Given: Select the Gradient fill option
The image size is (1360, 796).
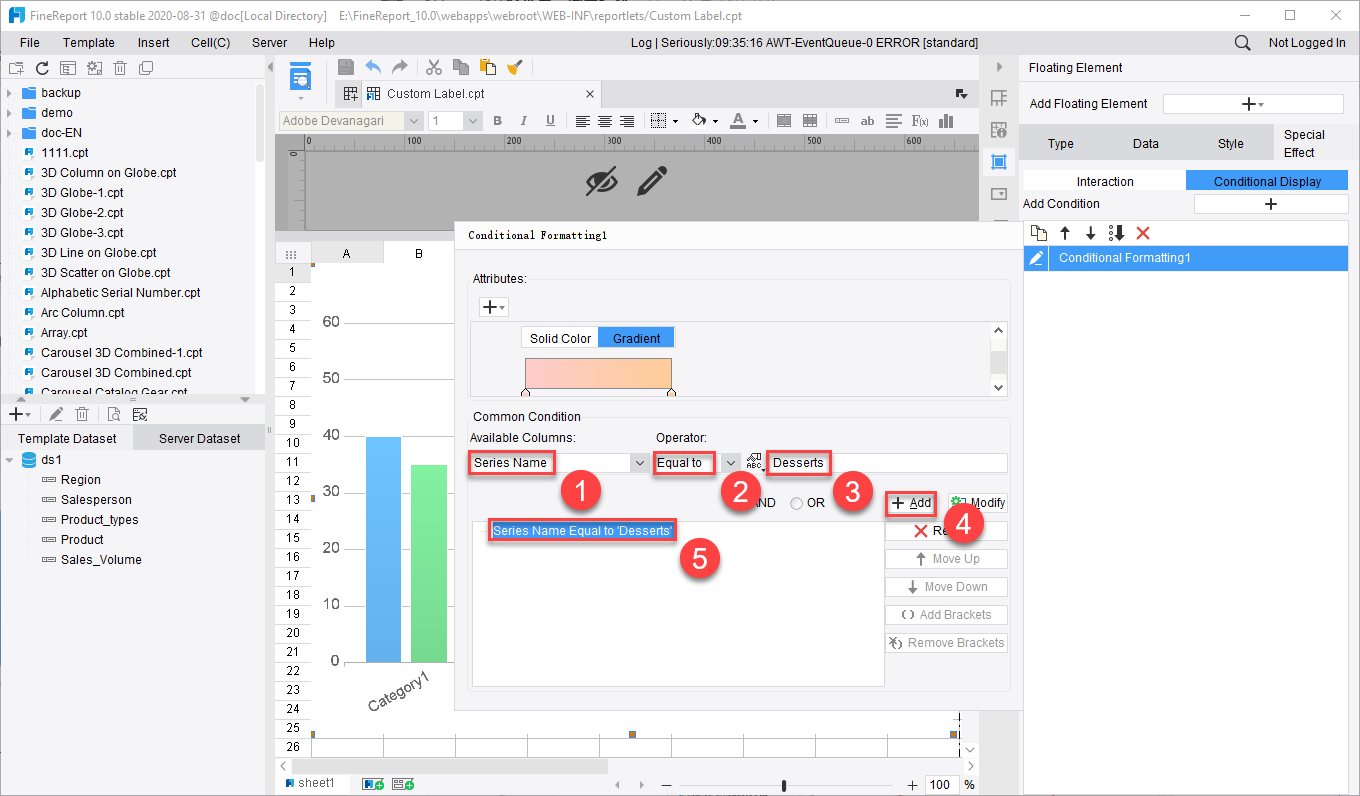Looking at the screenshot, I should pyautogui.click(x=637, y=338).
